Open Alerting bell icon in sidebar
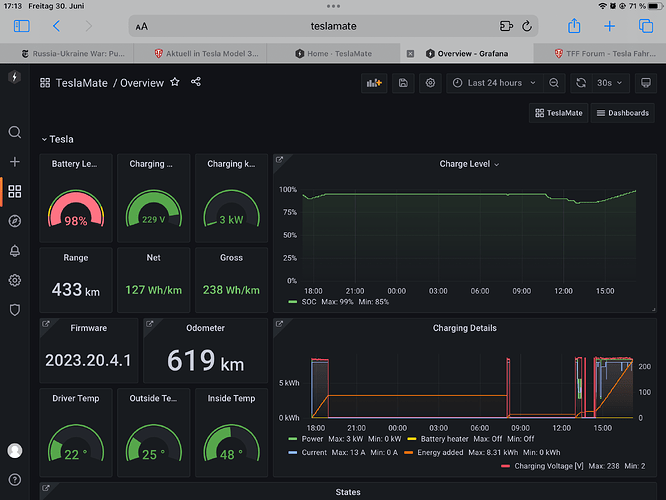This screenshot has width=666, height=500. (x=15, y=251)
